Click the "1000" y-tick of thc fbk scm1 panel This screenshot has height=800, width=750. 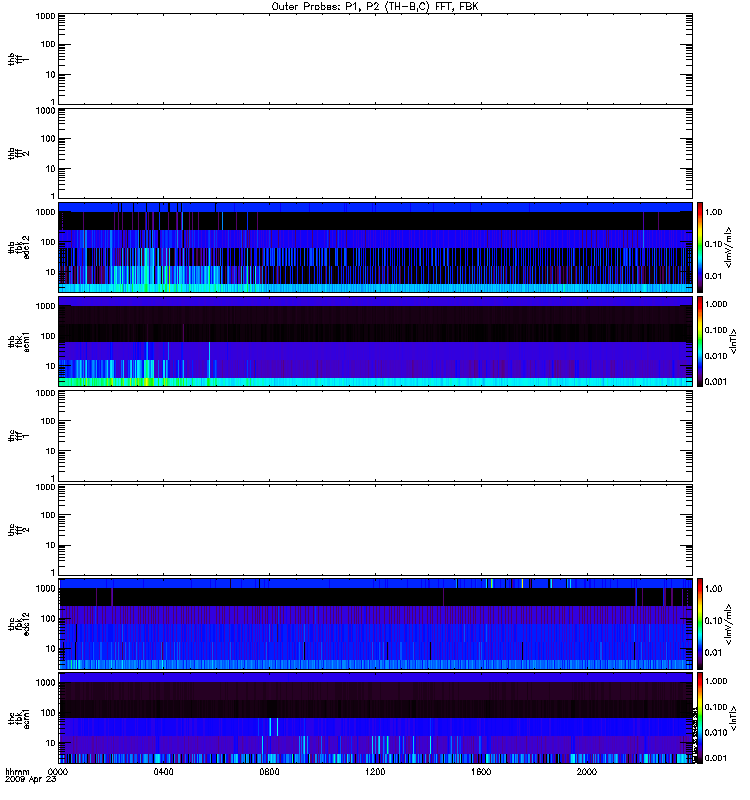pyautogui.click(x=45, y=683)
